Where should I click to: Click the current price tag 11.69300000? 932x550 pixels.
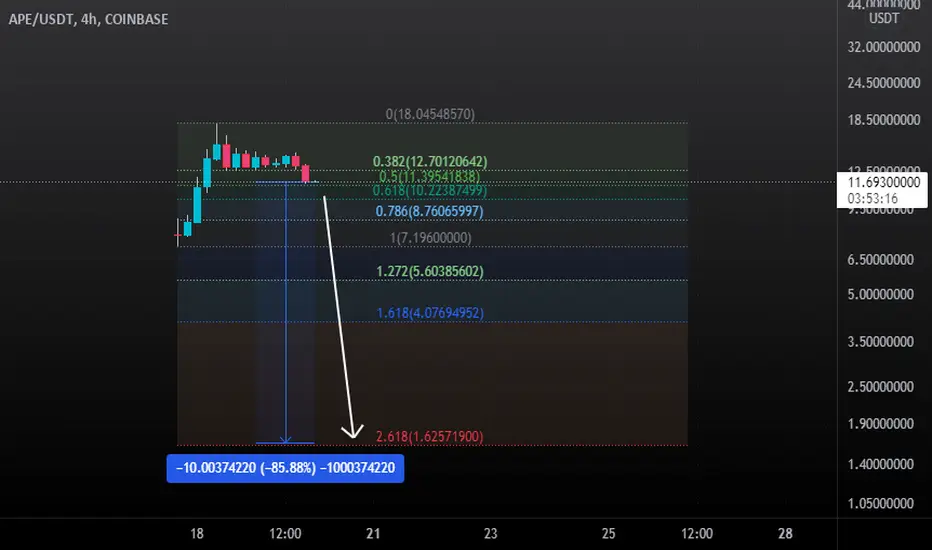[883, 182]
